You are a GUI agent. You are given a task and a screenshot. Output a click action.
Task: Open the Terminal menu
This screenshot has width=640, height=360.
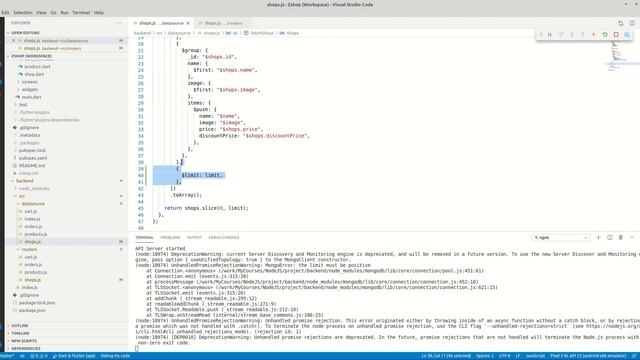tap(81, 13)
